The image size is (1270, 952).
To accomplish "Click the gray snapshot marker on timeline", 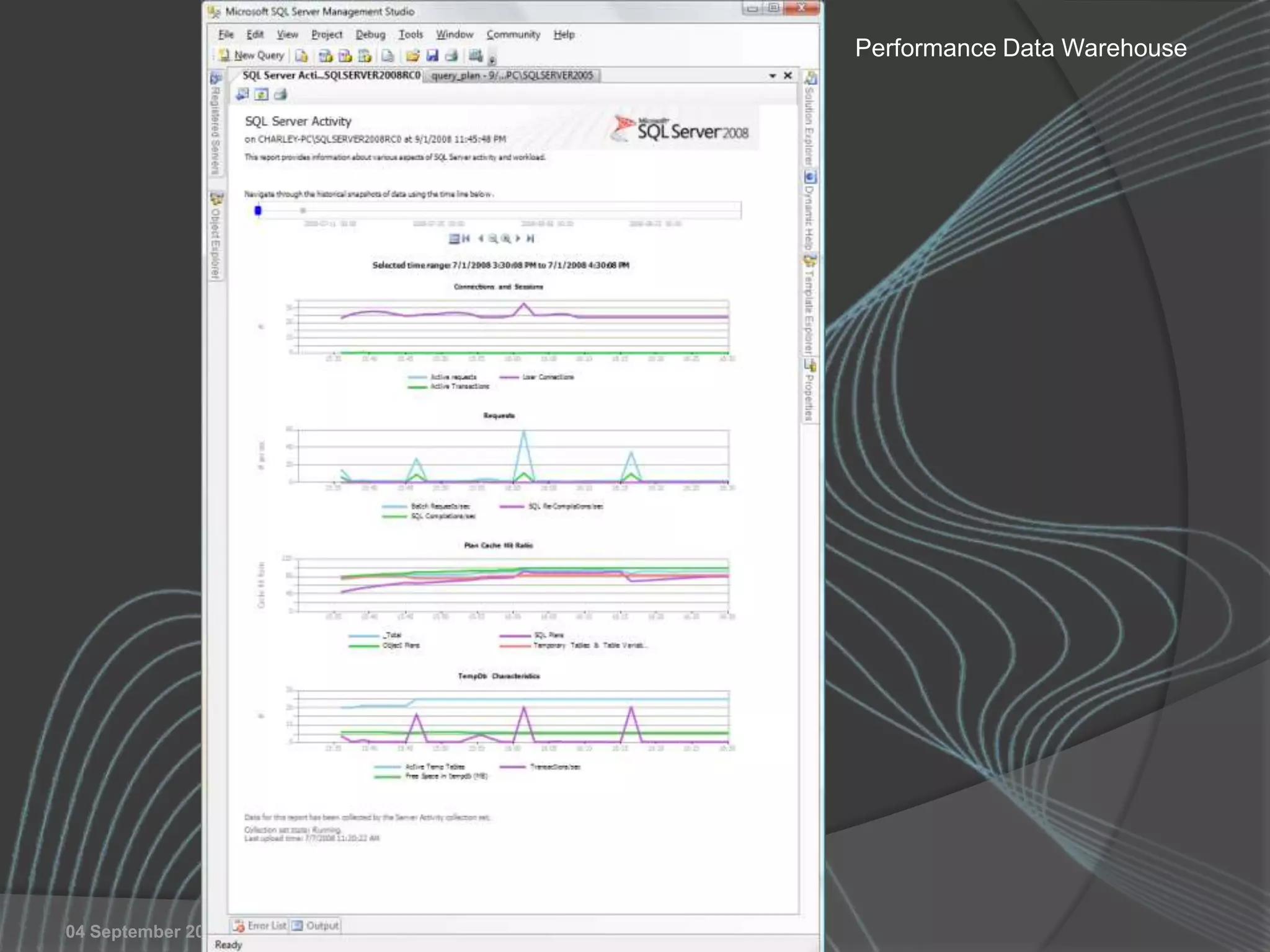I will pos(303,210).
